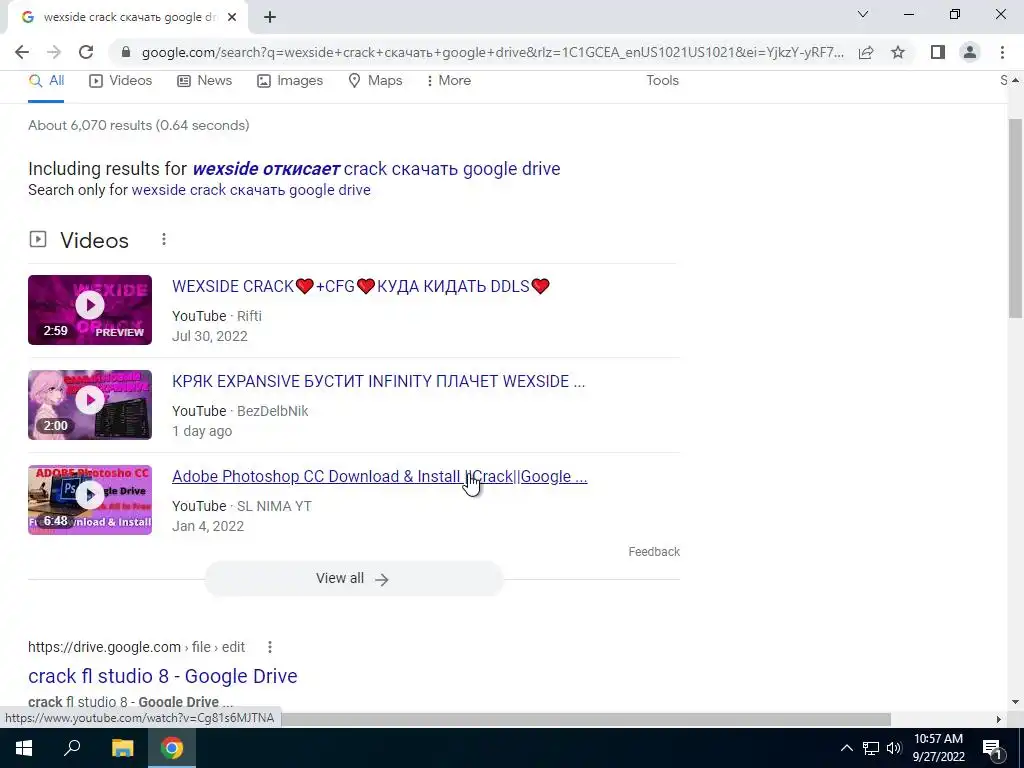This screenshot has height=768, width=1024.
Task: Open the Adobe Photoshop CC Download link
Action: click(x=379, y=477)
